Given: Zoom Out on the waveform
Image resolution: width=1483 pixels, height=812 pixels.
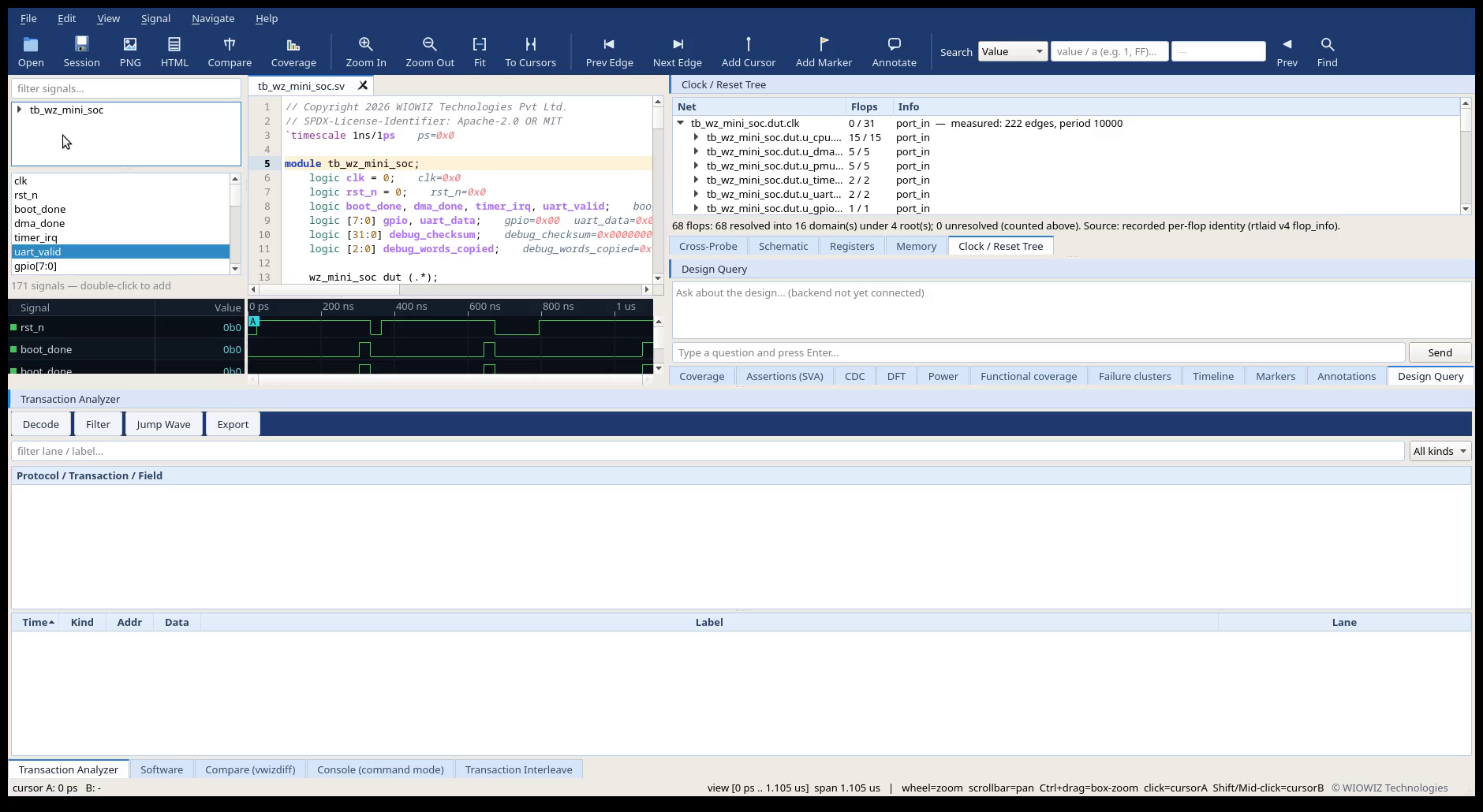Looking at the screenshot, I should click(x=430, y=52).
